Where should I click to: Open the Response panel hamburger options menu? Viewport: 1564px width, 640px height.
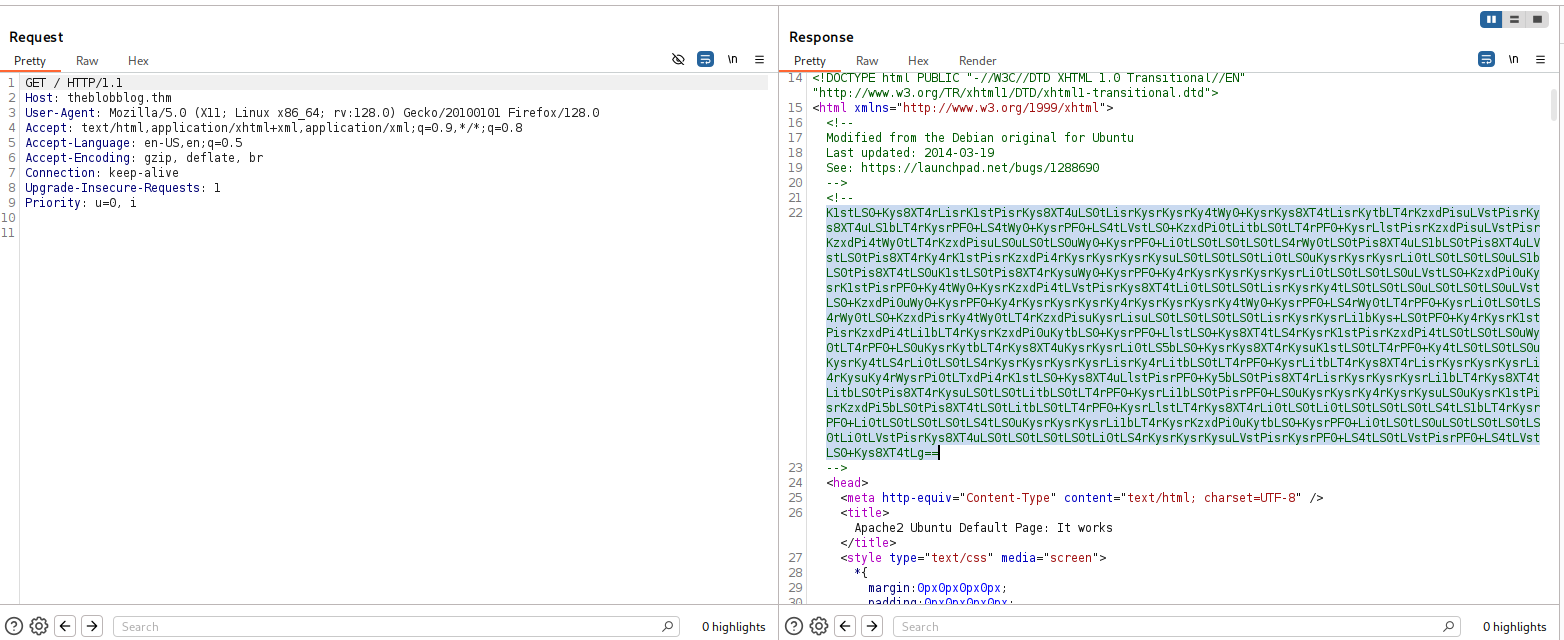tap(1540, 60)
